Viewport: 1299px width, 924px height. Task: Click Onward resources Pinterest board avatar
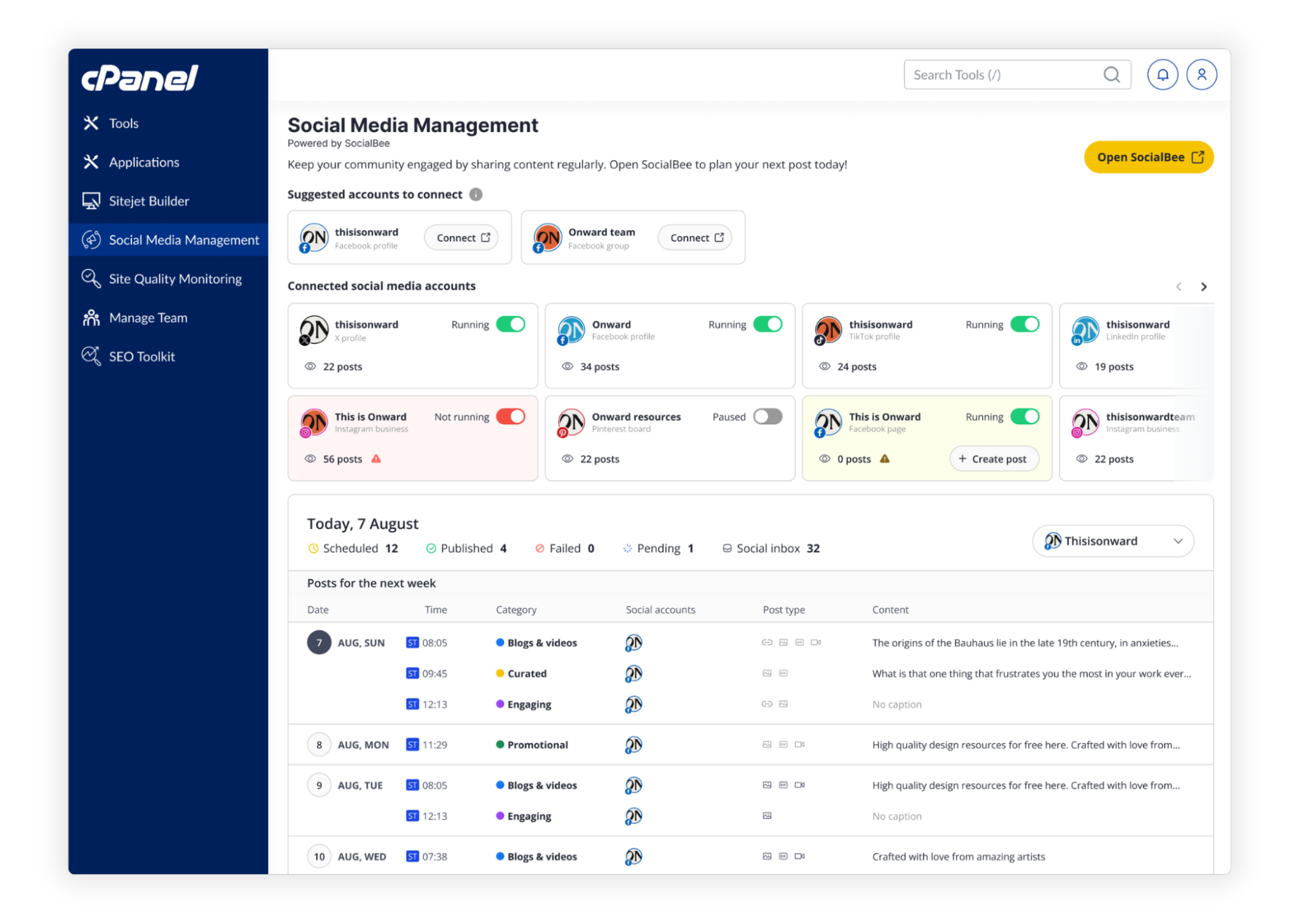(571, 422)
